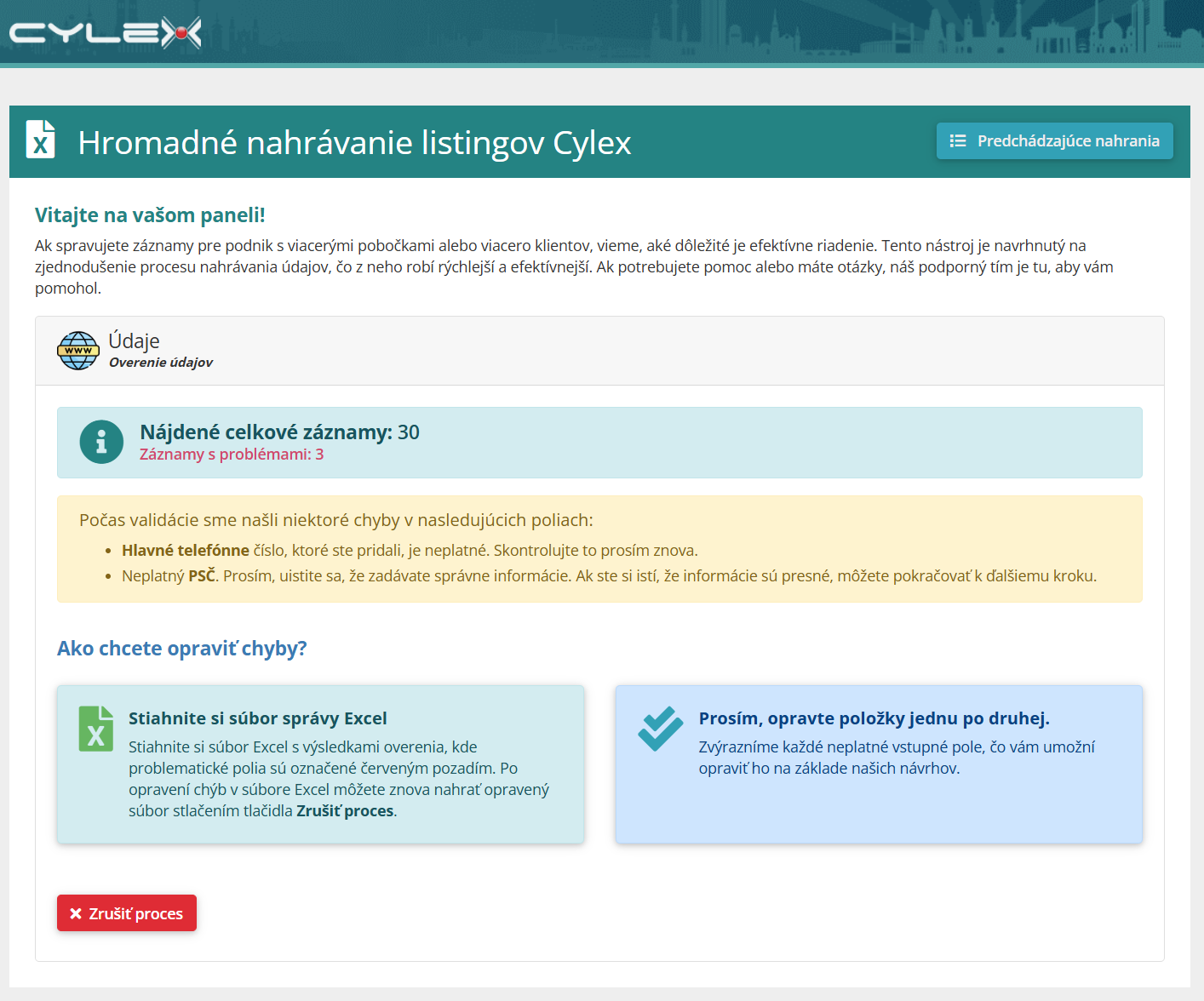Screen dimensions: 1204x1001
Task: Cancel with the red Zrušiť proces button
Action: 127,913
